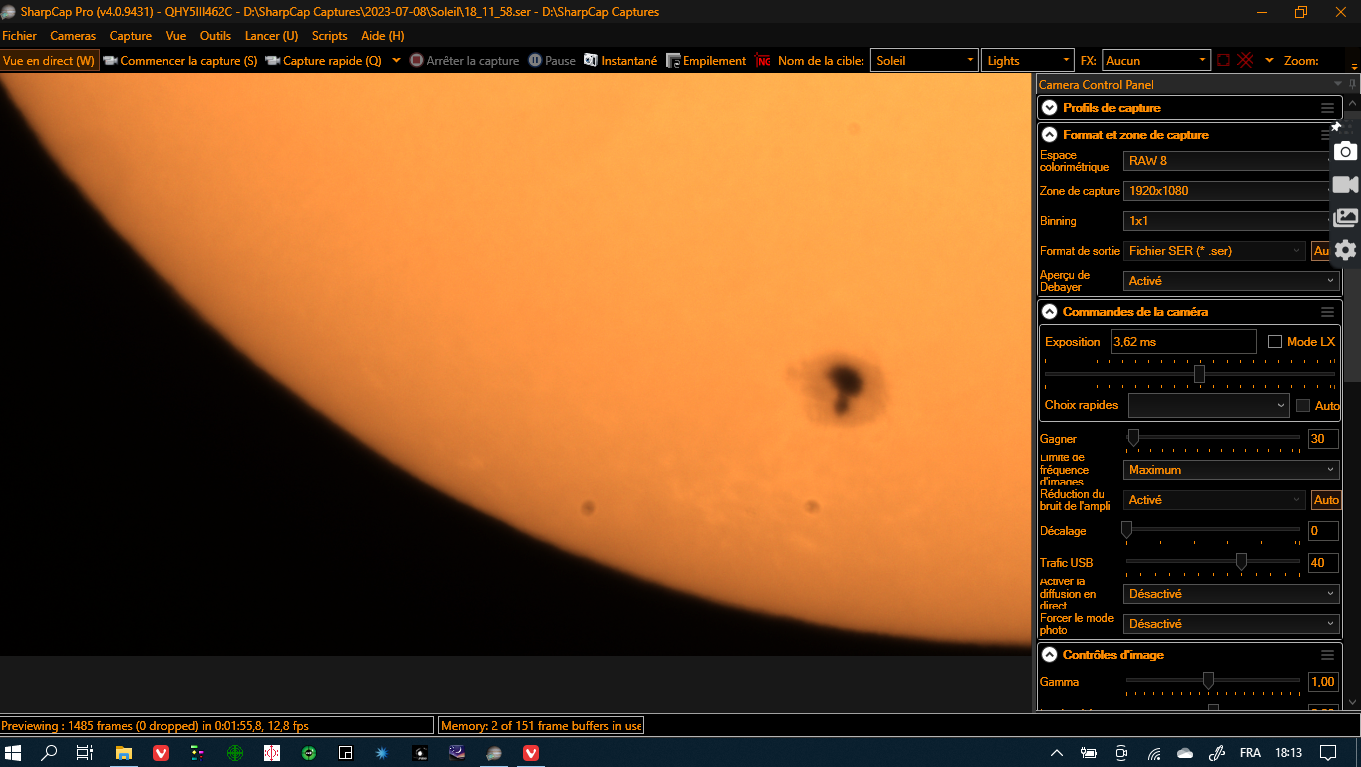Open the Espace colorimétrique RAW 8 dropdown
Screen dimensions: 1361x767
tap(1228, 161)
